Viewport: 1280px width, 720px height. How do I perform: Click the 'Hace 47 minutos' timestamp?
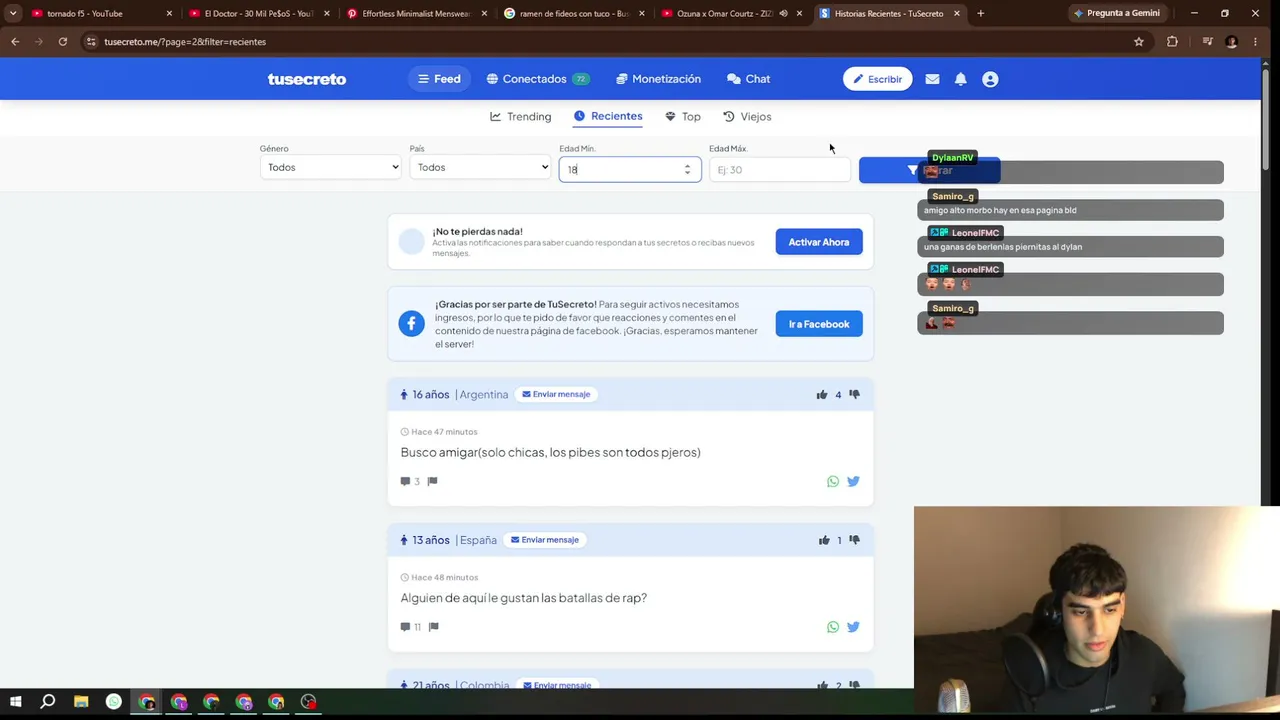point(444,432)
